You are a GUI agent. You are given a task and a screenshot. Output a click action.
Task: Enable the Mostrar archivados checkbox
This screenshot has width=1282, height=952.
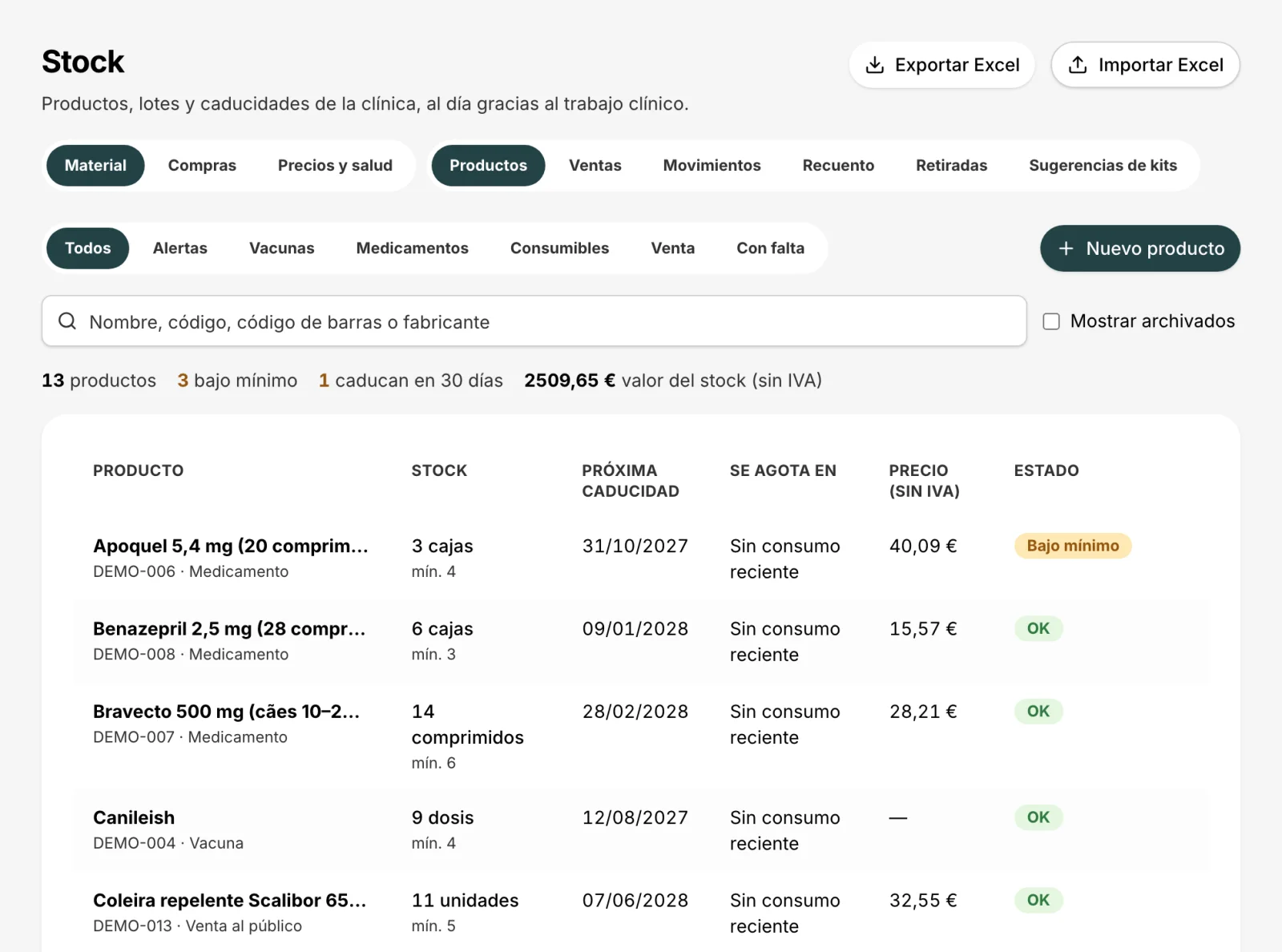[x=1051, y=321]
